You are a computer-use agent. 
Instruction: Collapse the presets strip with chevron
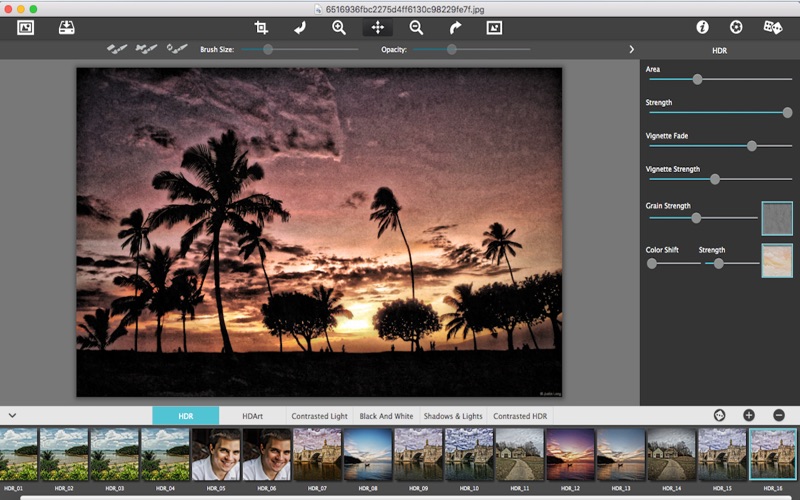point(12,415)
